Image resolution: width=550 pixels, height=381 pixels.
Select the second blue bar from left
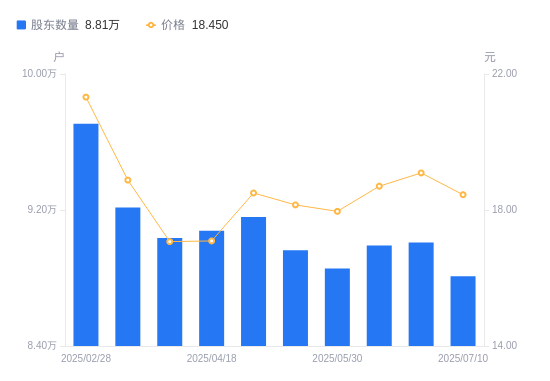click(x=128, y=276)
